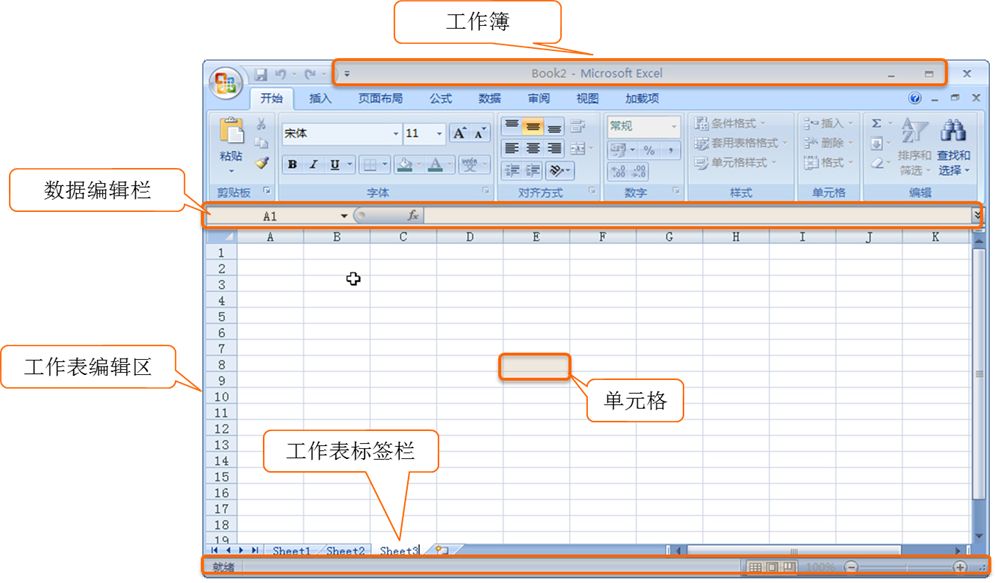Open the 加载项 ribbon tab
The width and height of the screenshot is (997, 583).
point(642,99)
